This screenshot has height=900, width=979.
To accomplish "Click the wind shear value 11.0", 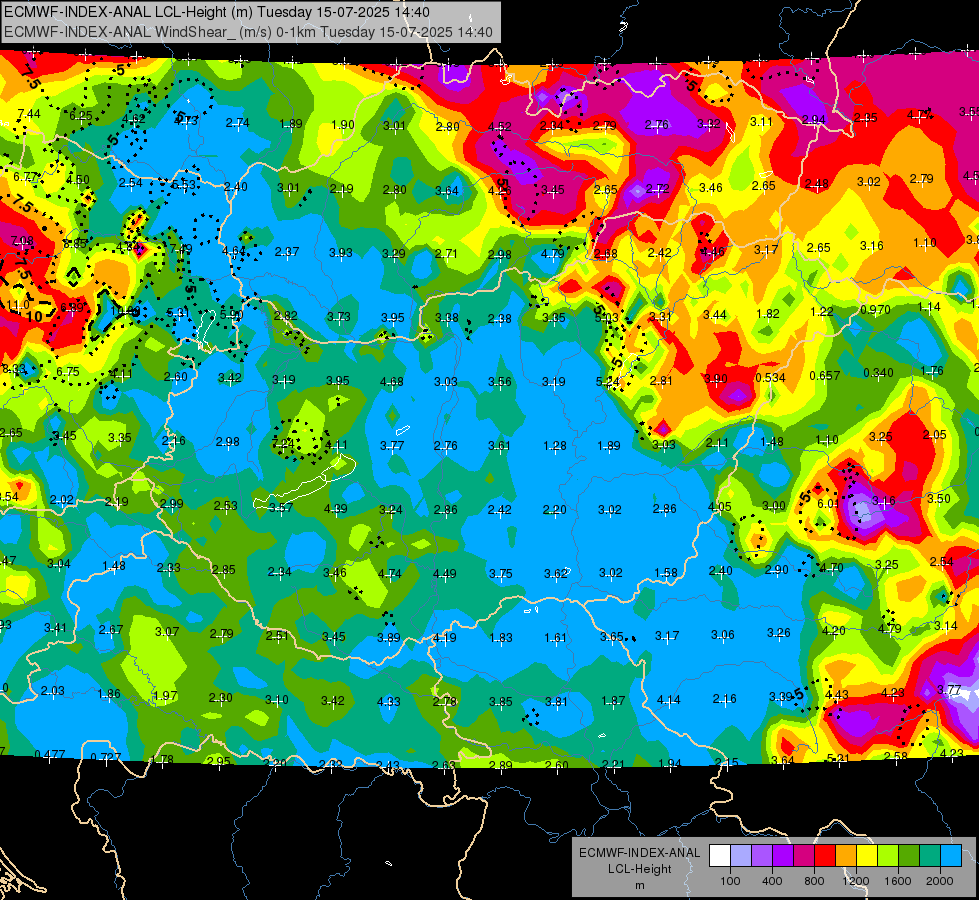I will point(17,305).
